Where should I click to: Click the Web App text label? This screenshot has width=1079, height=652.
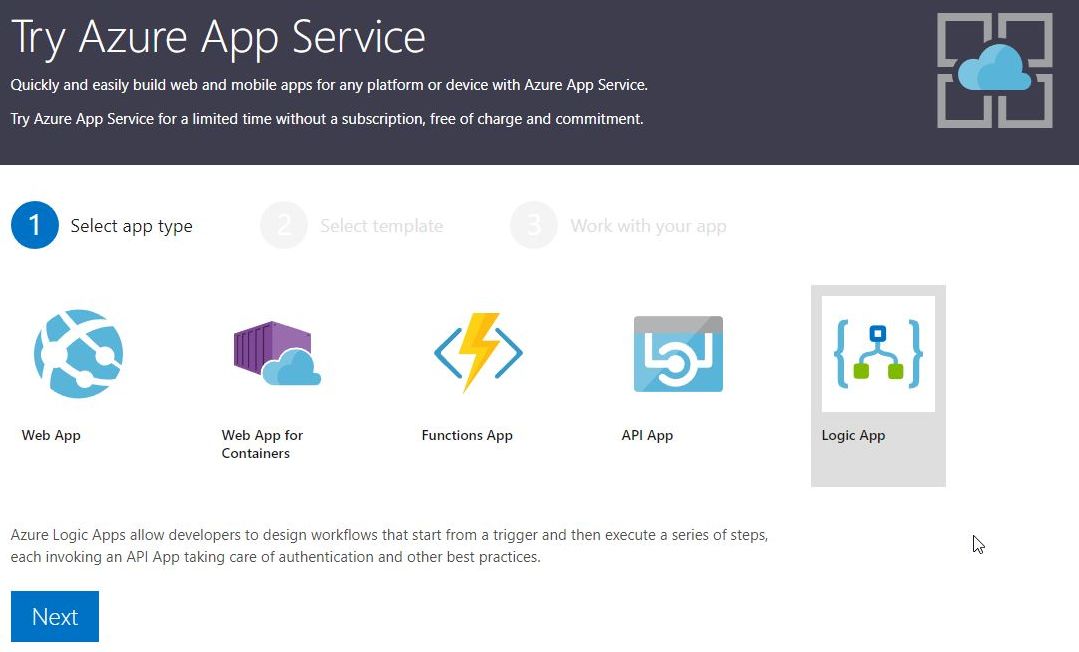point(51,435)
